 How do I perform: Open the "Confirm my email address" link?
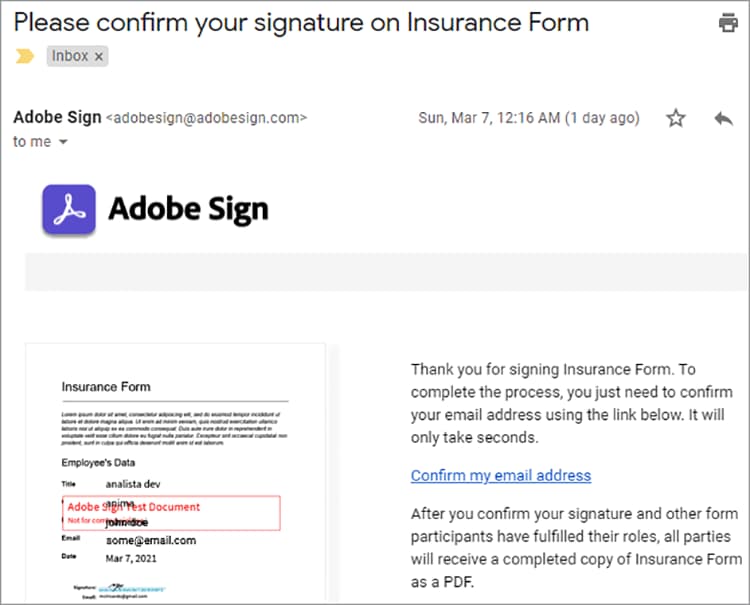(x=500, y=475)
